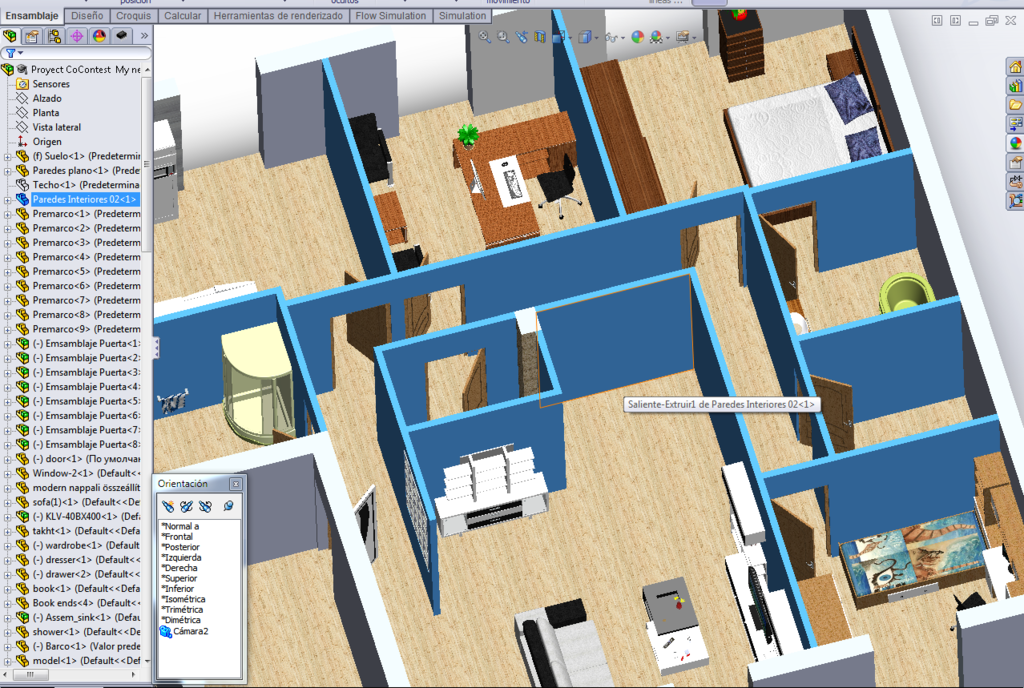Viewport: 1024px width, 688px height.
Task: Open the View Palette icon in task pane
Action: [x=1015, y=123]
